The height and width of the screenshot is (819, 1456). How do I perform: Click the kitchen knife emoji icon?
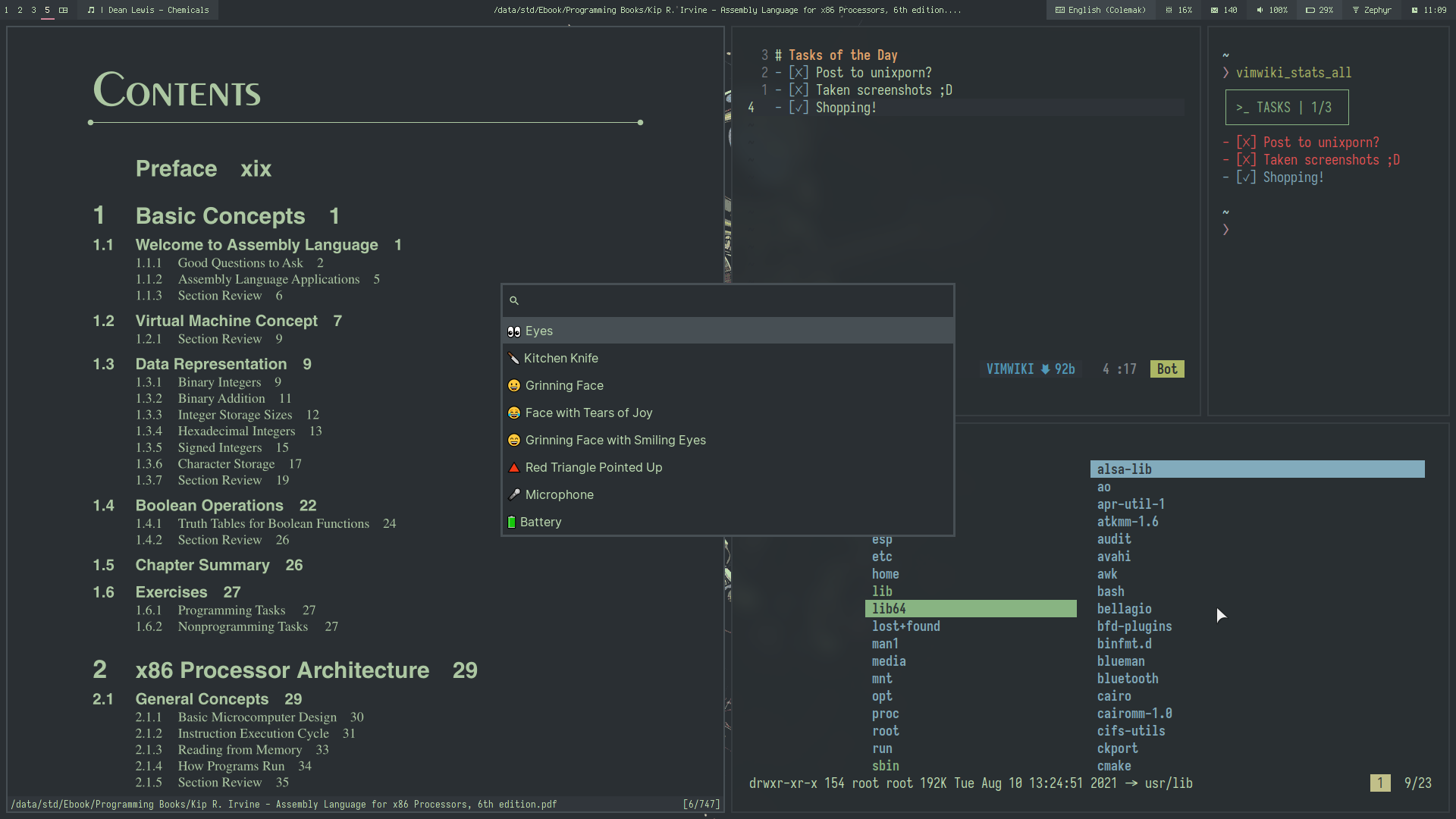point(513,358)
